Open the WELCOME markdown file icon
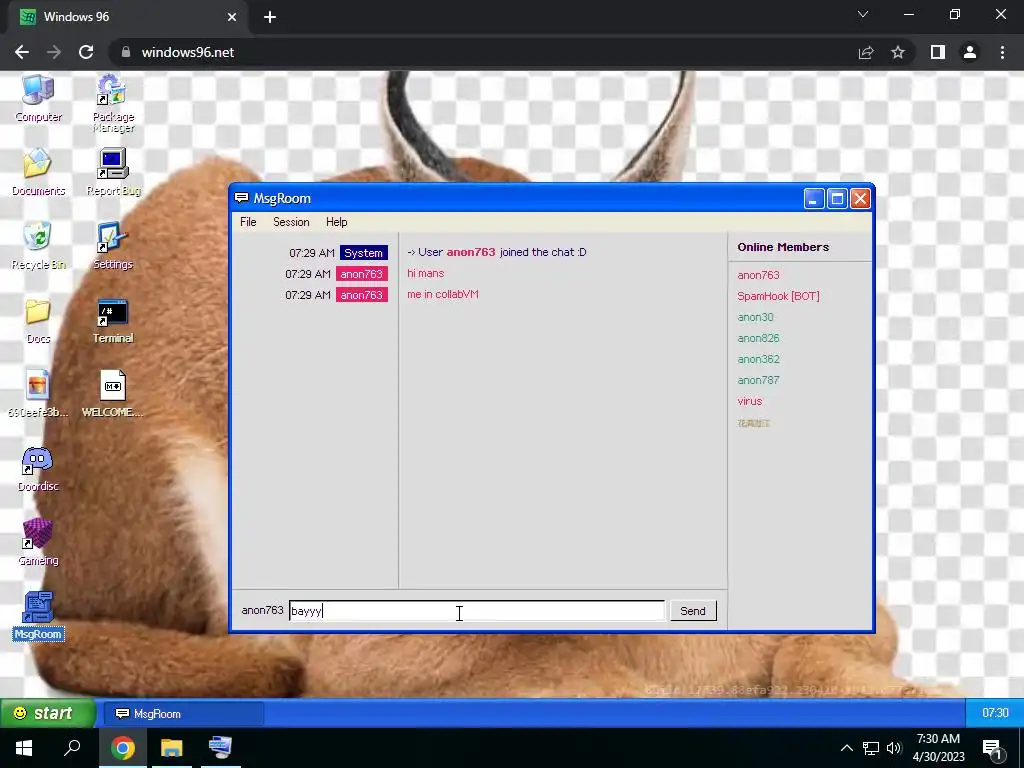Viewport: 1024px width, 768px height. (113, 394)
